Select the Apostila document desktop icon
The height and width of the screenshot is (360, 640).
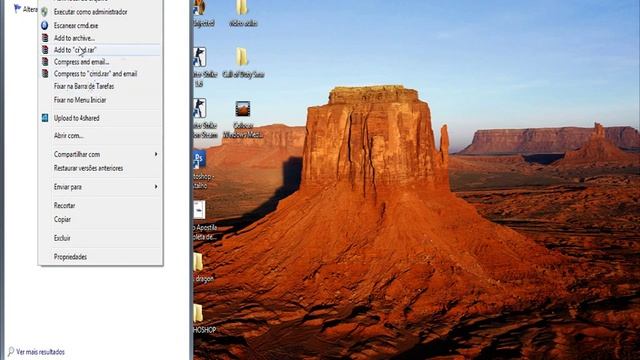click(204, 220)
